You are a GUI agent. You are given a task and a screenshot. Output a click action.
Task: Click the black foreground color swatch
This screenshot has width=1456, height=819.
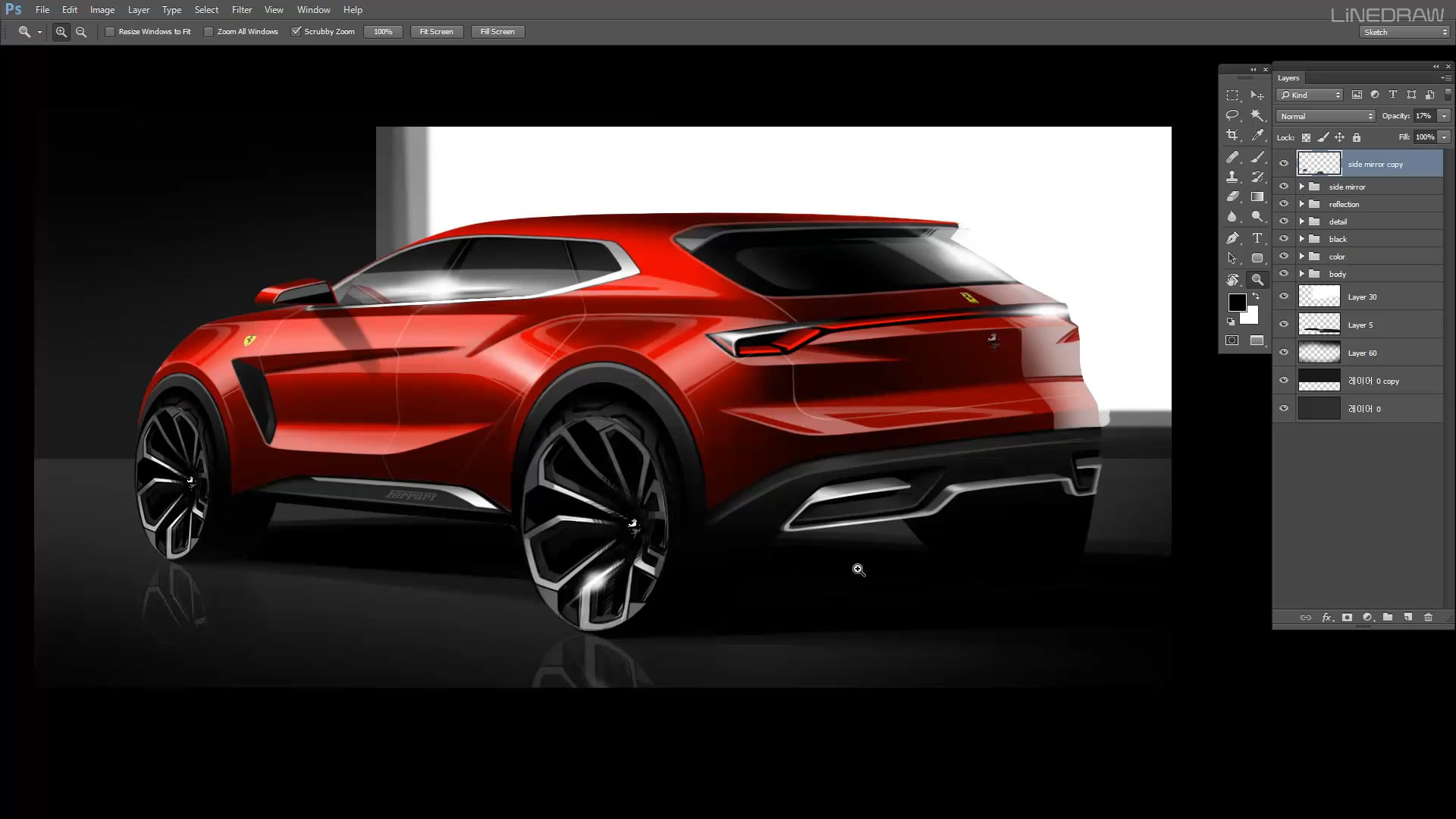click(x=1237, y=302)
